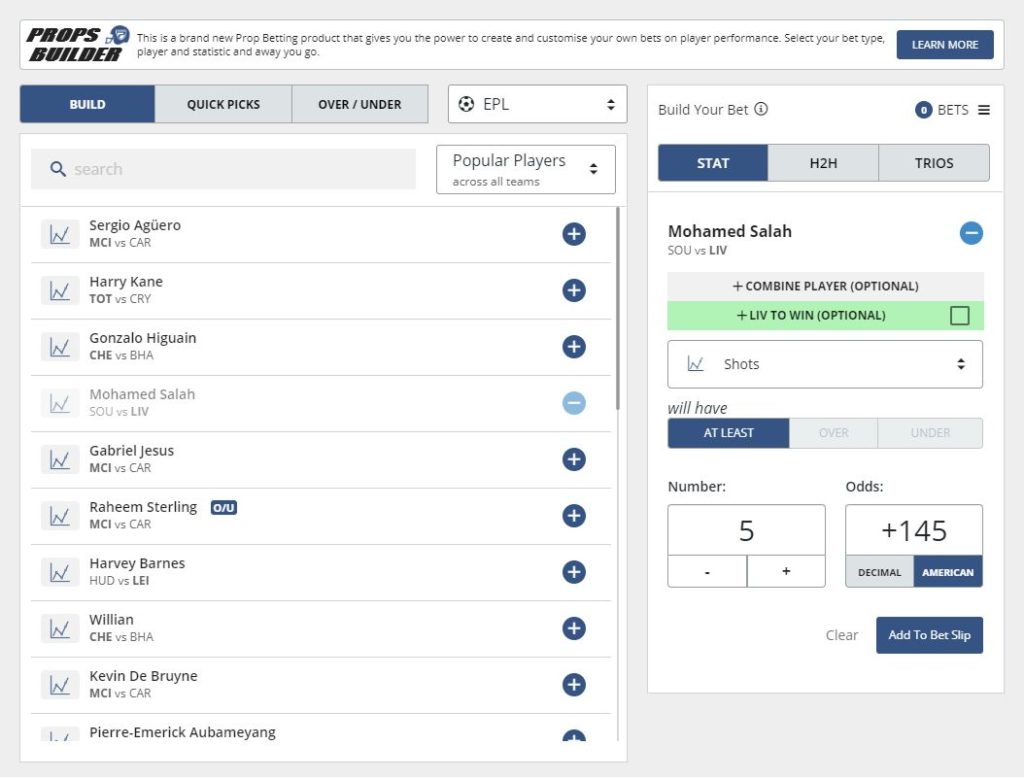Open stats chart for Harry Kane
The height and width of the screenshot is (779, 1024).
59,291
